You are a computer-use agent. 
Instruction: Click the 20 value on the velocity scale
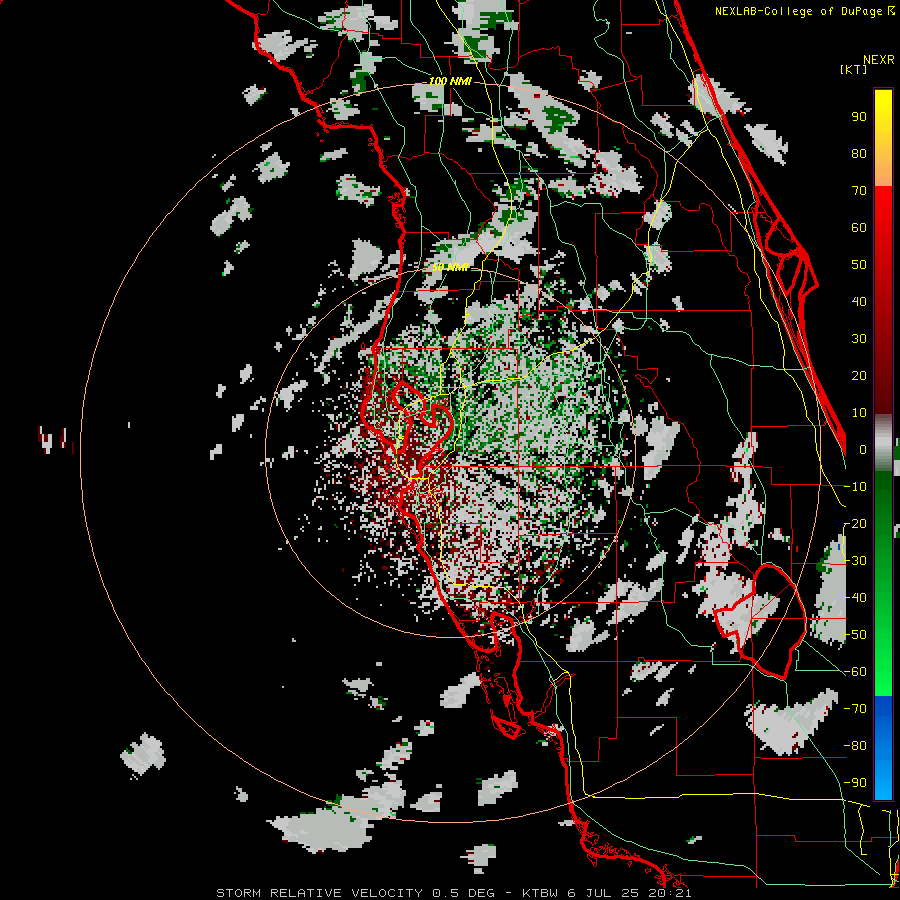(859, 375)
